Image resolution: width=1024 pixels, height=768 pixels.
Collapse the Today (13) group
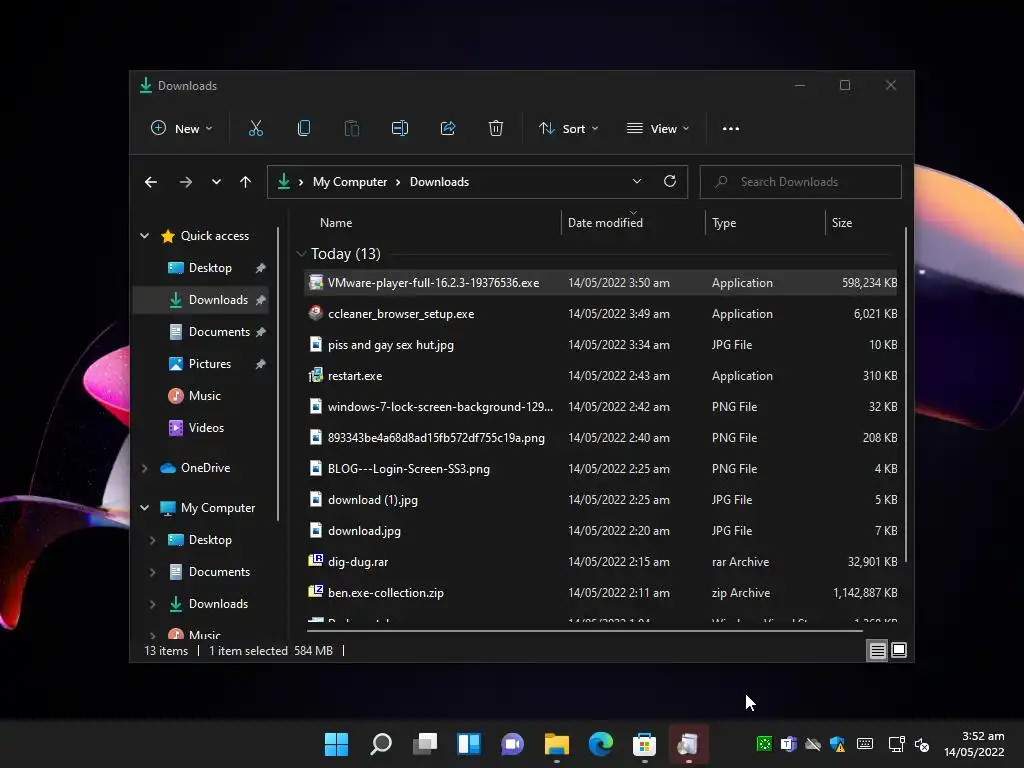pyautogui.click(x=301, y=253)
